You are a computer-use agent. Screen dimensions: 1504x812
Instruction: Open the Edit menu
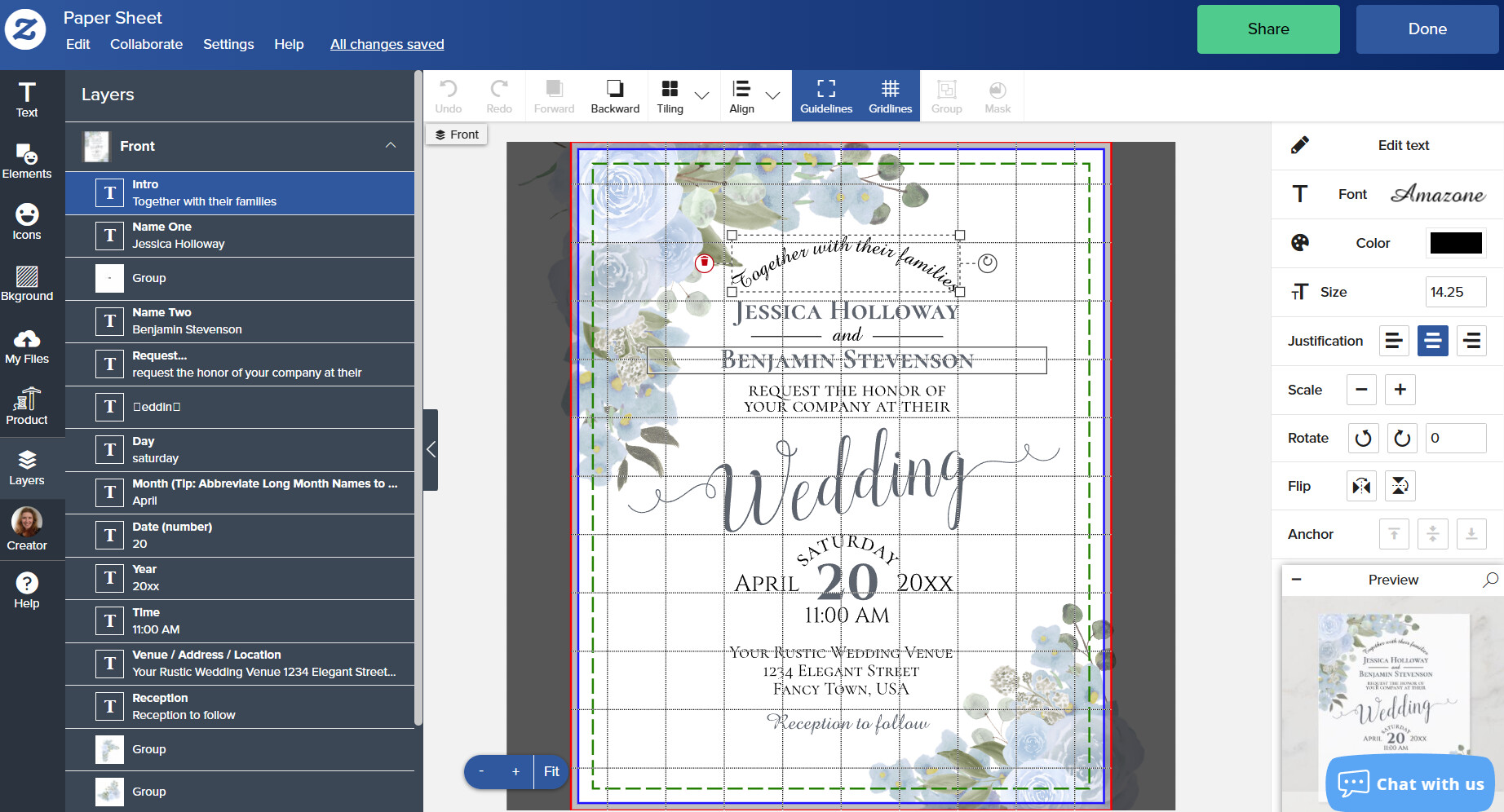click(78, 44)
